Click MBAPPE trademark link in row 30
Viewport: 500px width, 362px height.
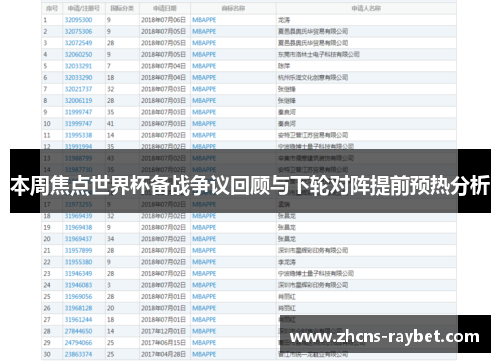204,354
